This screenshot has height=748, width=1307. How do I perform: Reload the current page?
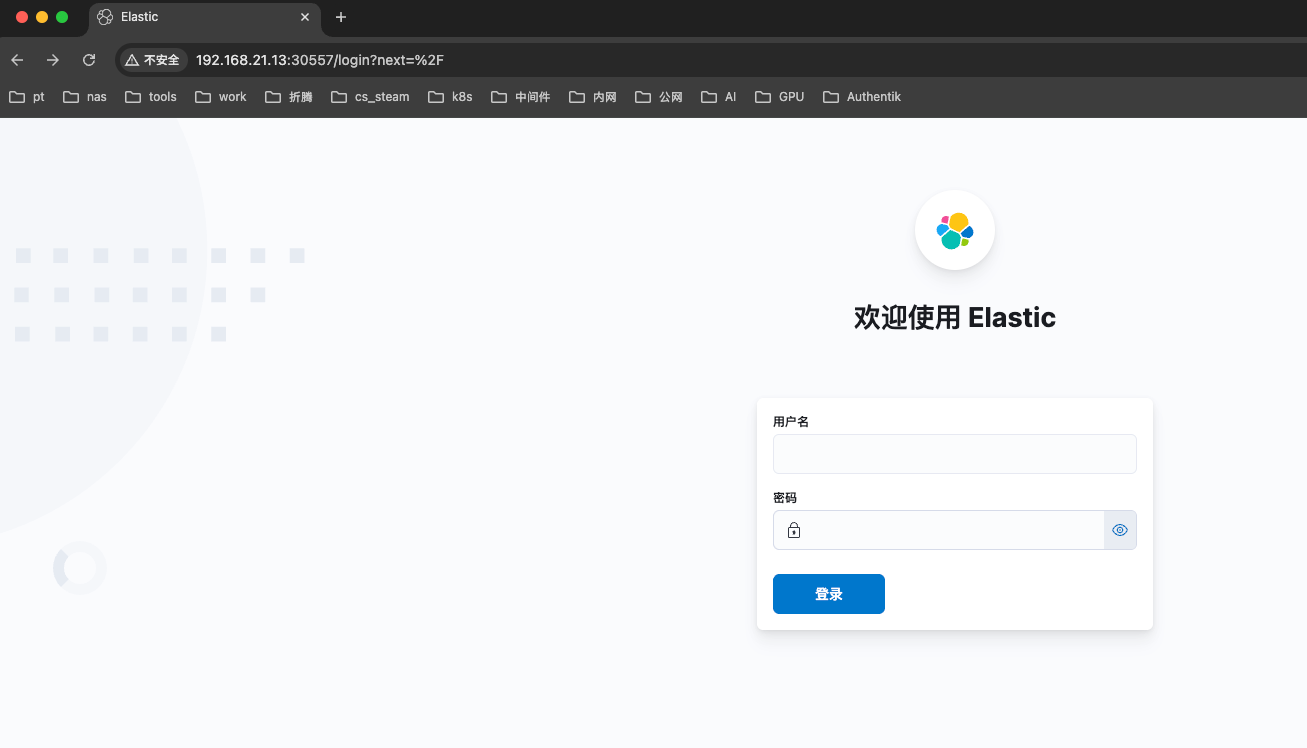point(88,60)
